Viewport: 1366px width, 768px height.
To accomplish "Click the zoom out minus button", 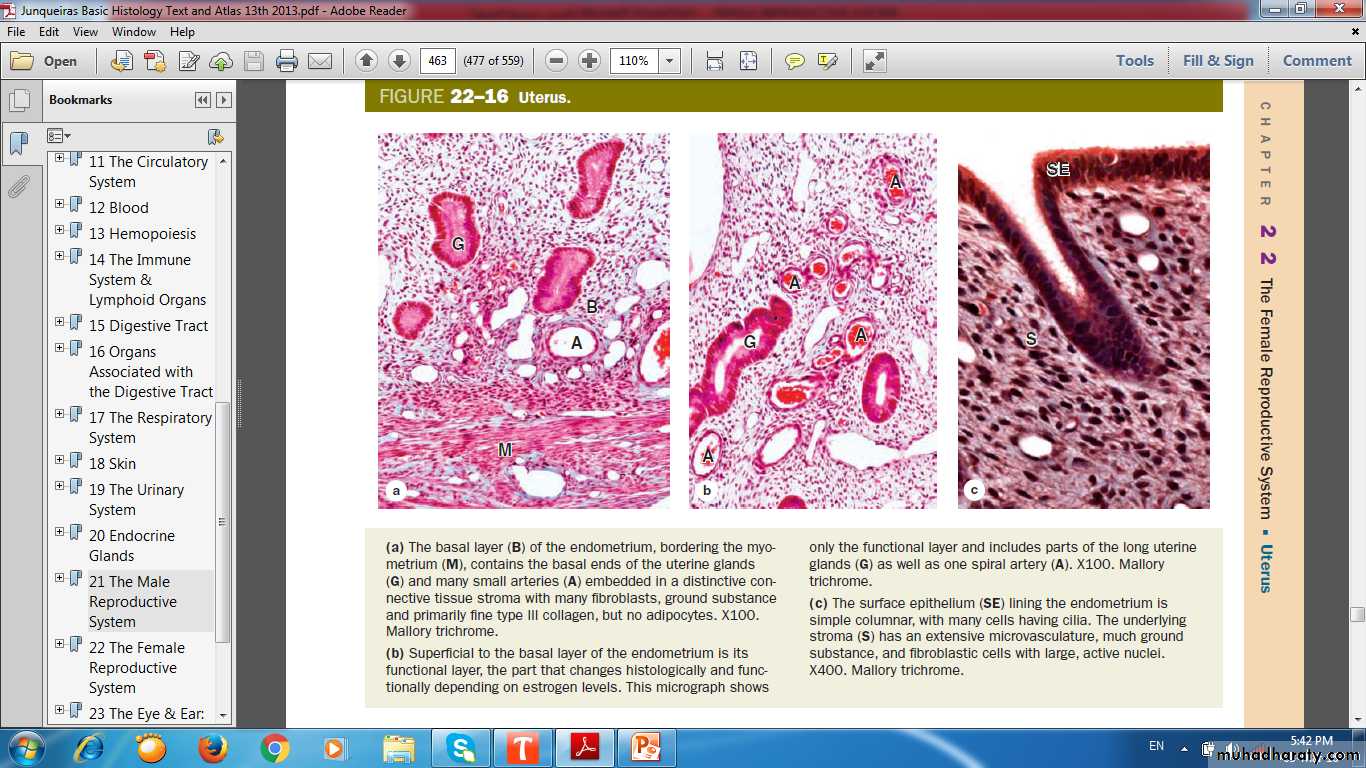I will pos(557,61).
